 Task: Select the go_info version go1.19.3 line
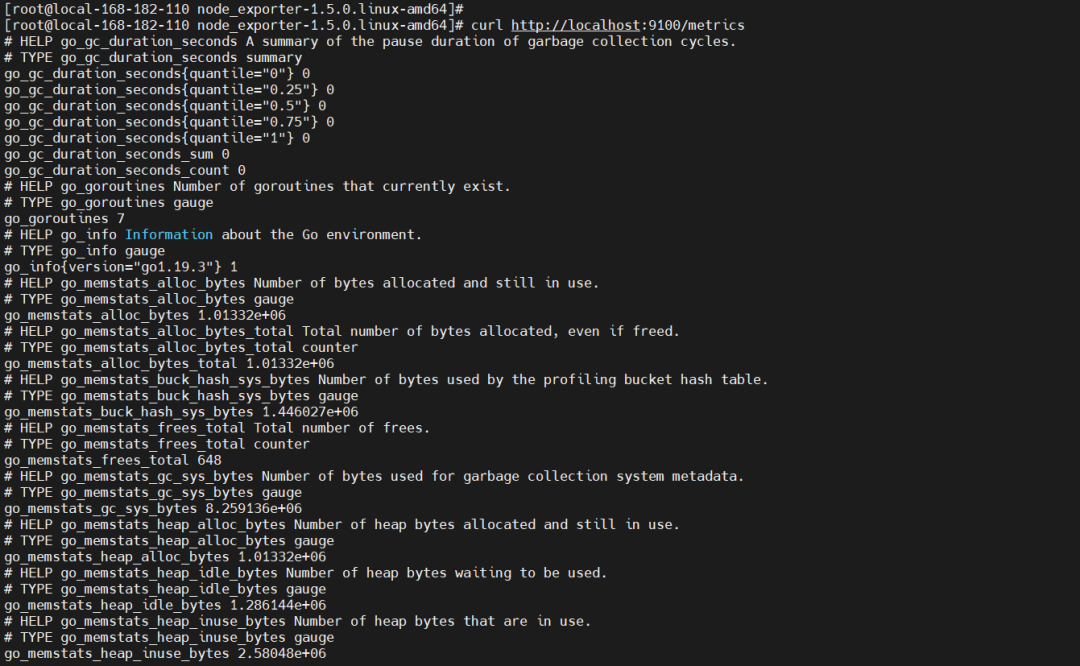(x=121, y=267)
